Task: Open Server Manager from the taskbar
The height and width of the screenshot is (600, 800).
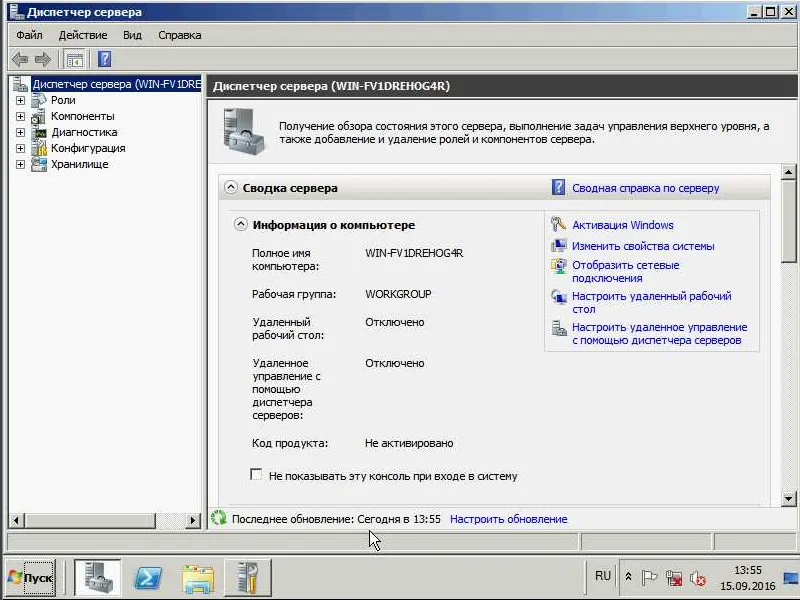Action: [97, 578]
